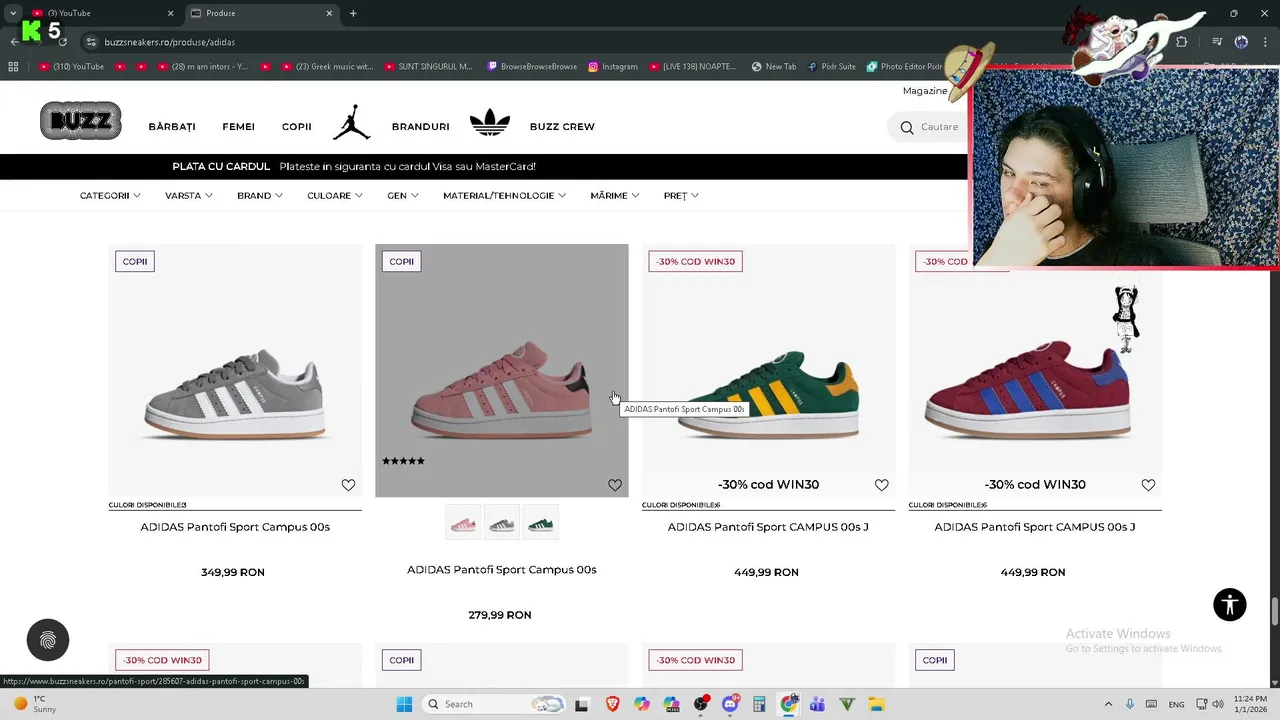Open the accessibility widget button
The image size is (1280, 720).
[x=1230, y=605]
